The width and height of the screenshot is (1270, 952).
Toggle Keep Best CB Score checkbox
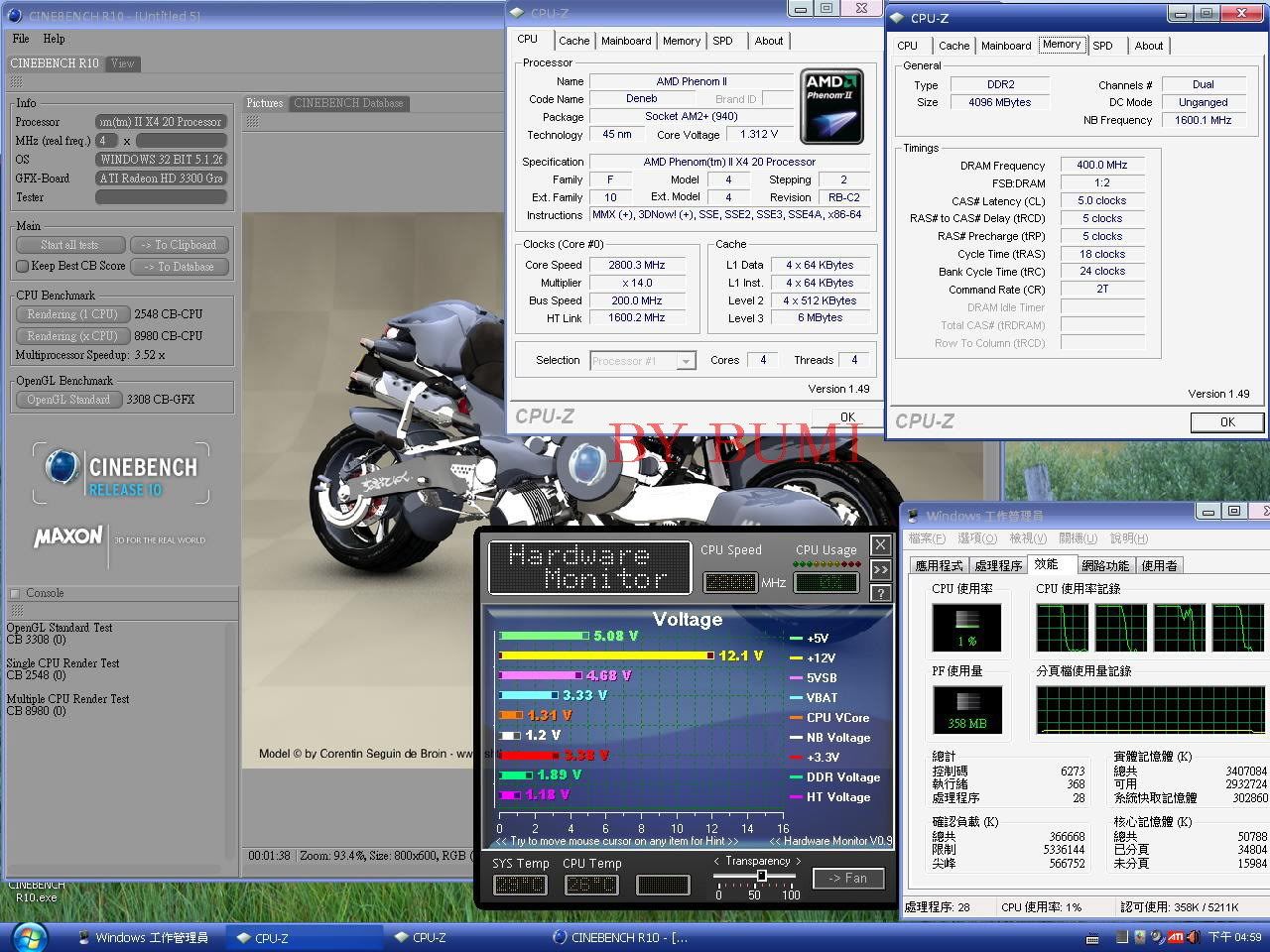pos(22,266)
